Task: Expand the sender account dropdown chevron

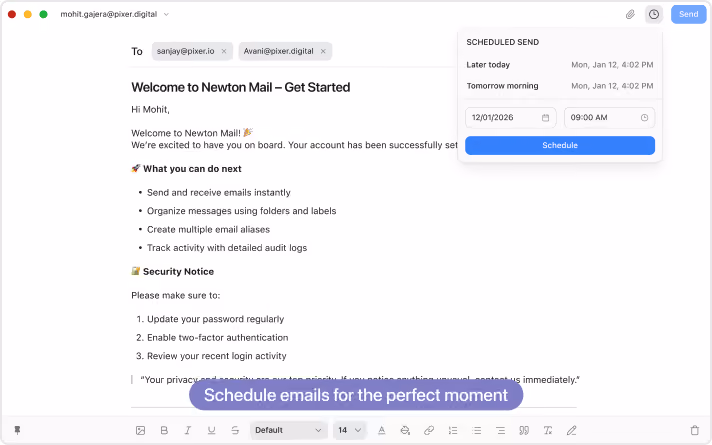Action: pos(166,15)
